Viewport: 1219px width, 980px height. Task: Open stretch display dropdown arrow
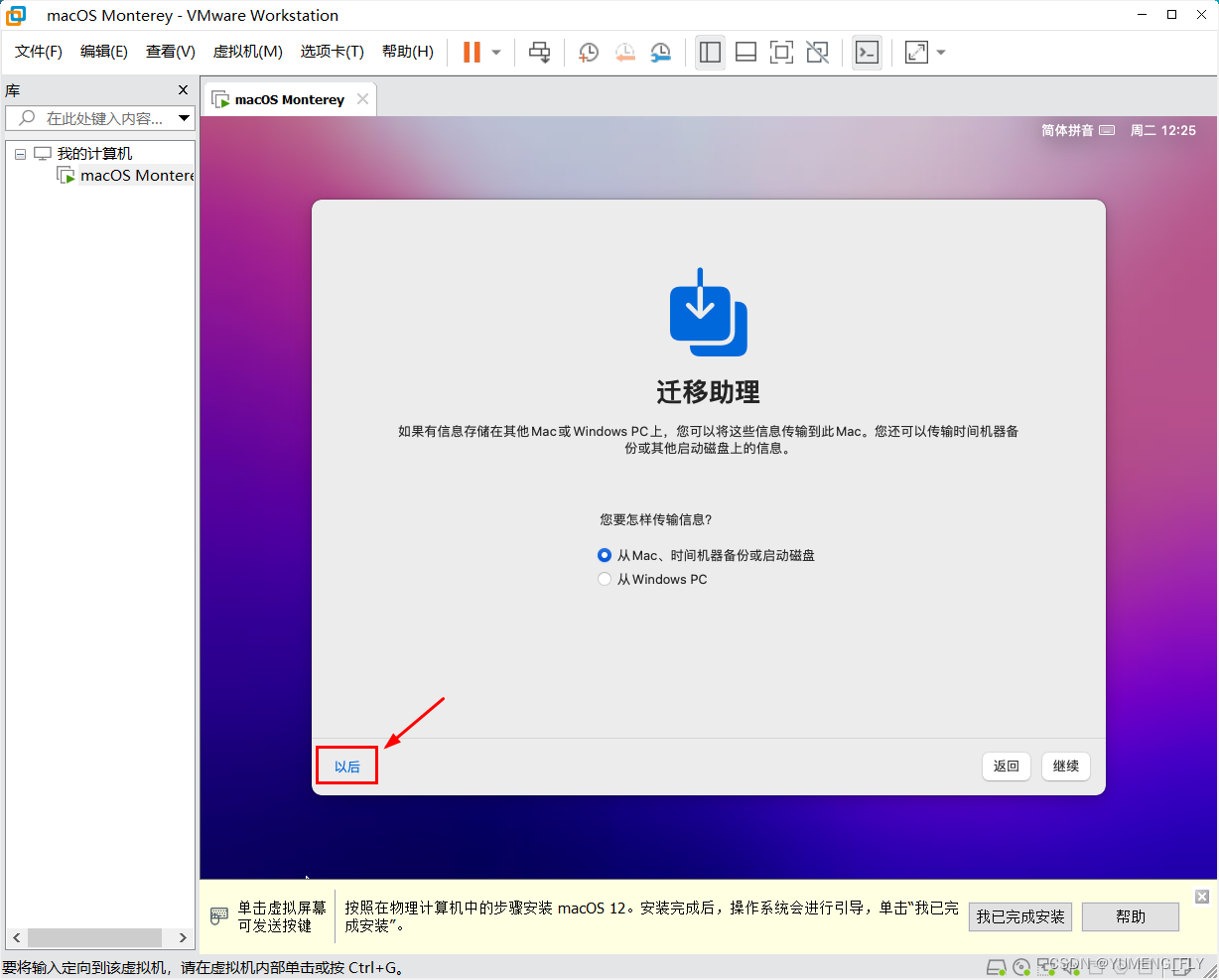(x=941, y=52)
